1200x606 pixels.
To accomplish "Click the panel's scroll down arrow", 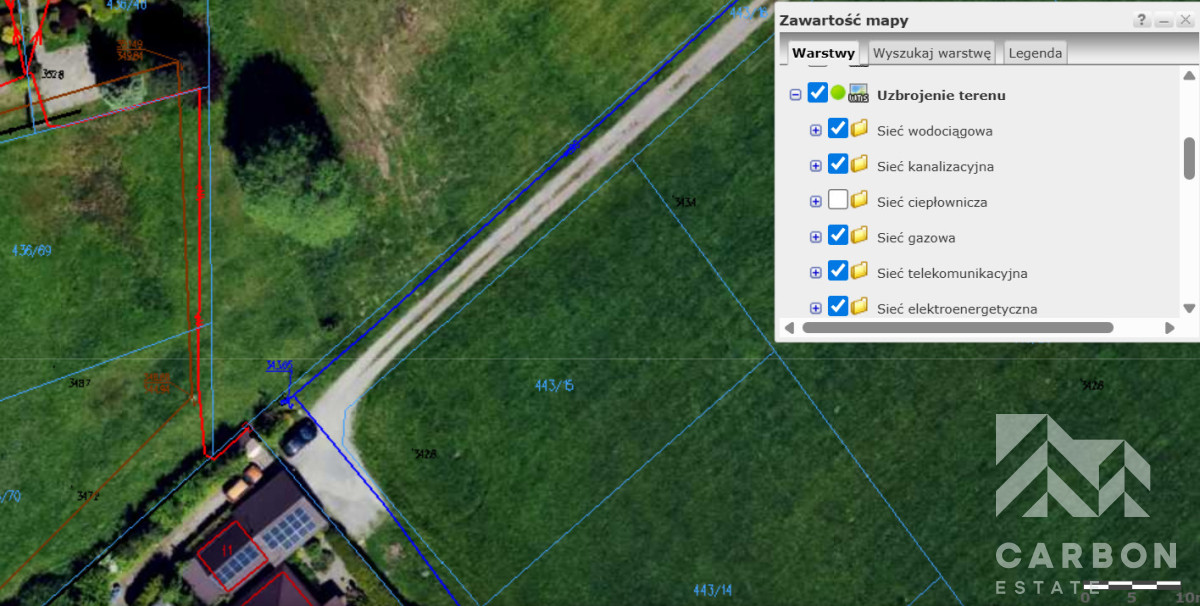I will [x=1189, y=308].
